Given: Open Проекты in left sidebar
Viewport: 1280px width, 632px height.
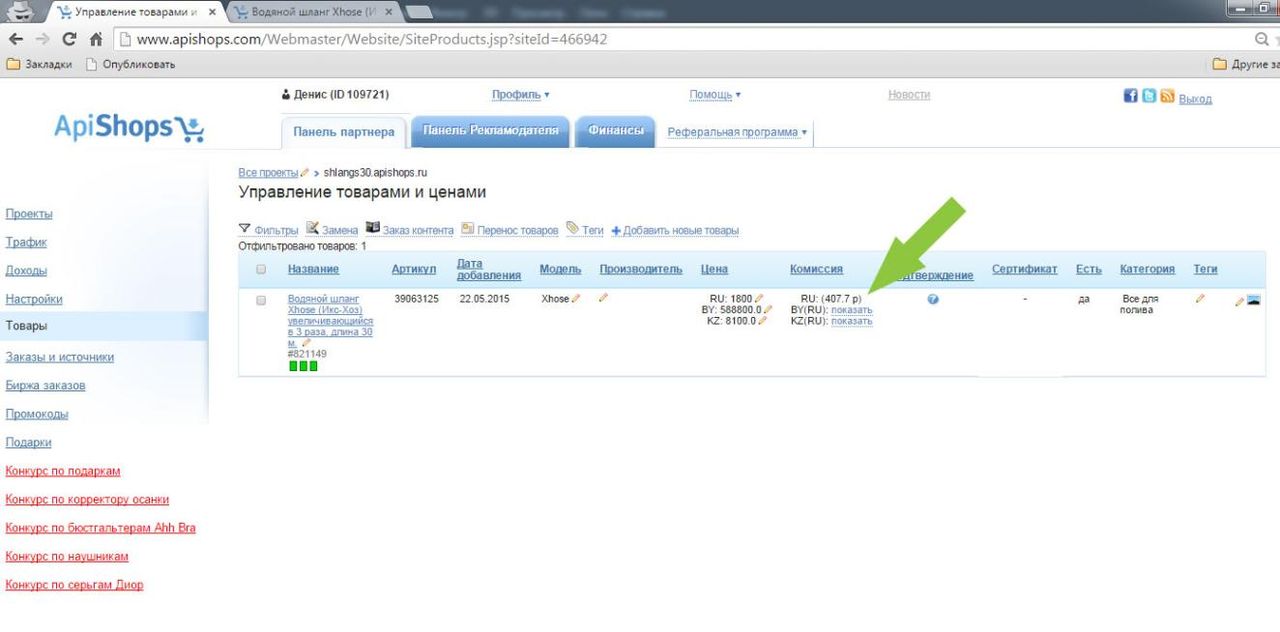Looking at the screenshot, I should tap(29, 214).
